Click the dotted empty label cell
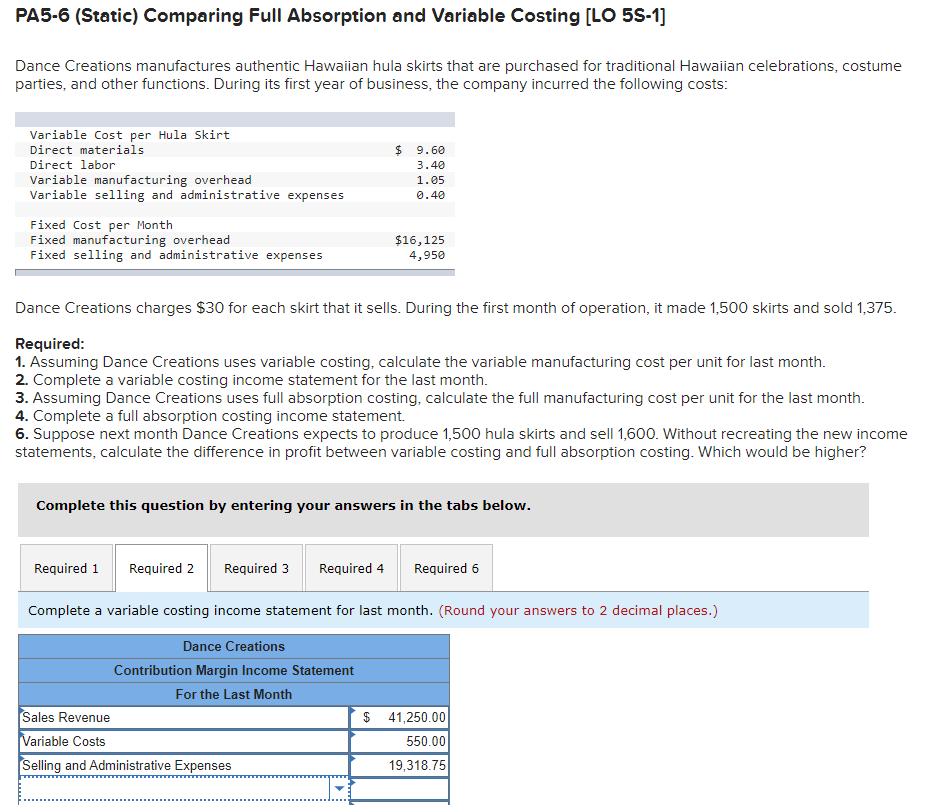938x805 pixels. 170,789
